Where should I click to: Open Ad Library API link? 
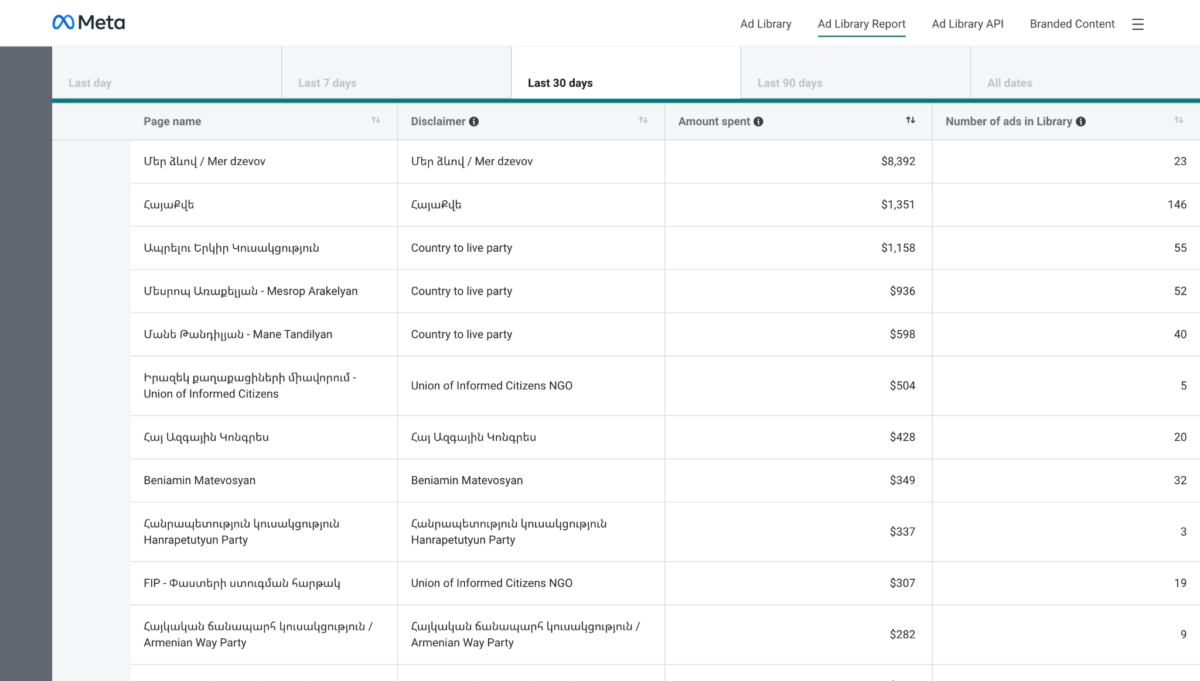pyautogui.click(x=967, y=24)
